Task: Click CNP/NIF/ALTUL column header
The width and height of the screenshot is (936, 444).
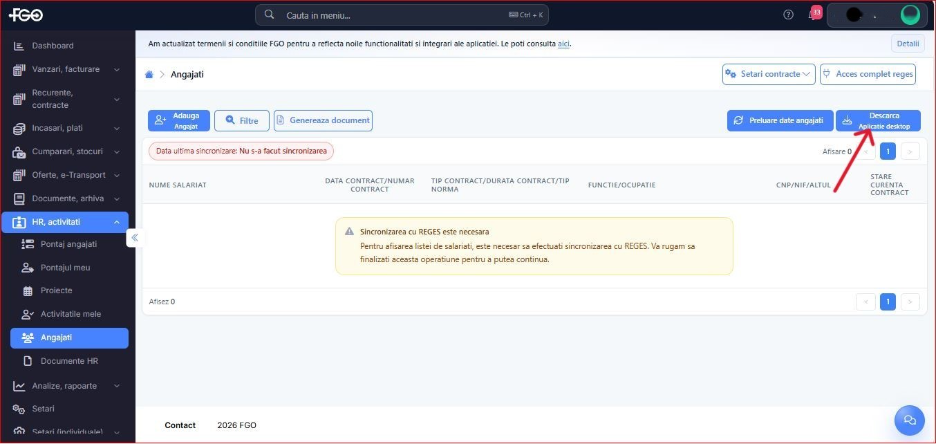Action: coord(803,185)
